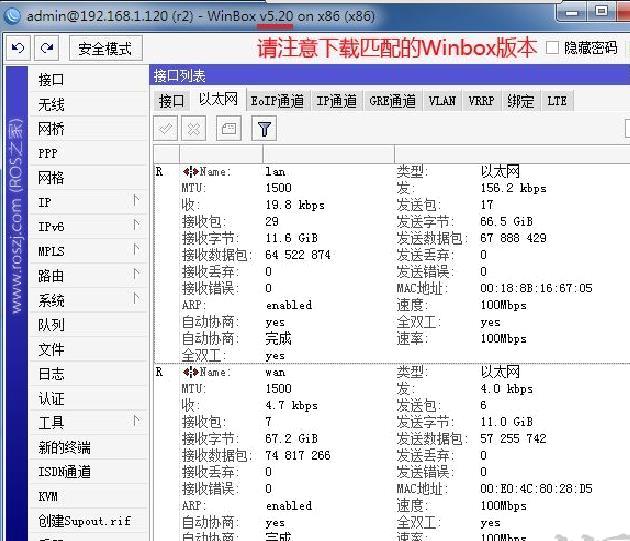The image size is (630, 541).
Task: Click lan interface icon beside Name
Action: click(x=190, y=172)
